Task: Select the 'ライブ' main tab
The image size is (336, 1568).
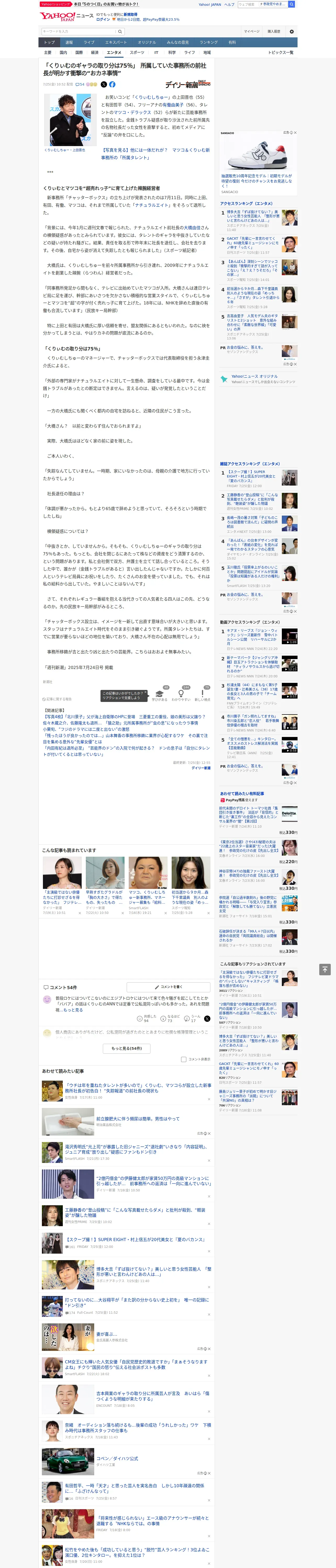Action: [x=89, y=43]
